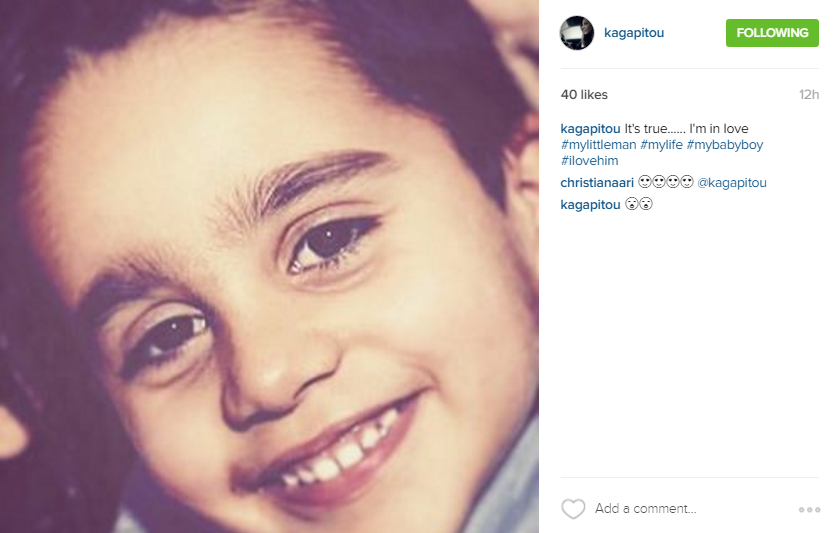Click surprised emojis in kagapitou's reply
Image resolution: width=836 pixels, height=533 pixels.
pyautogui.click(x=639, y=204)
